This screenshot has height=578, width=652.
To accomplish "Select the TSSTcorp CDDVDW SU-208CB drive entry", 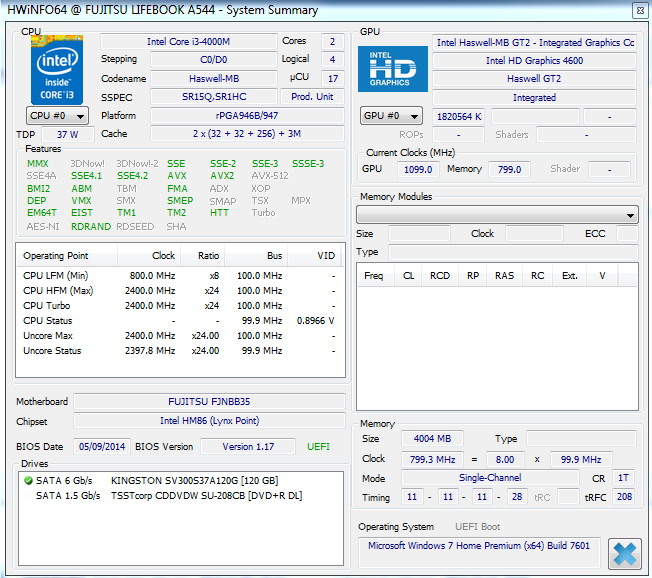I will tap(181, 496).
